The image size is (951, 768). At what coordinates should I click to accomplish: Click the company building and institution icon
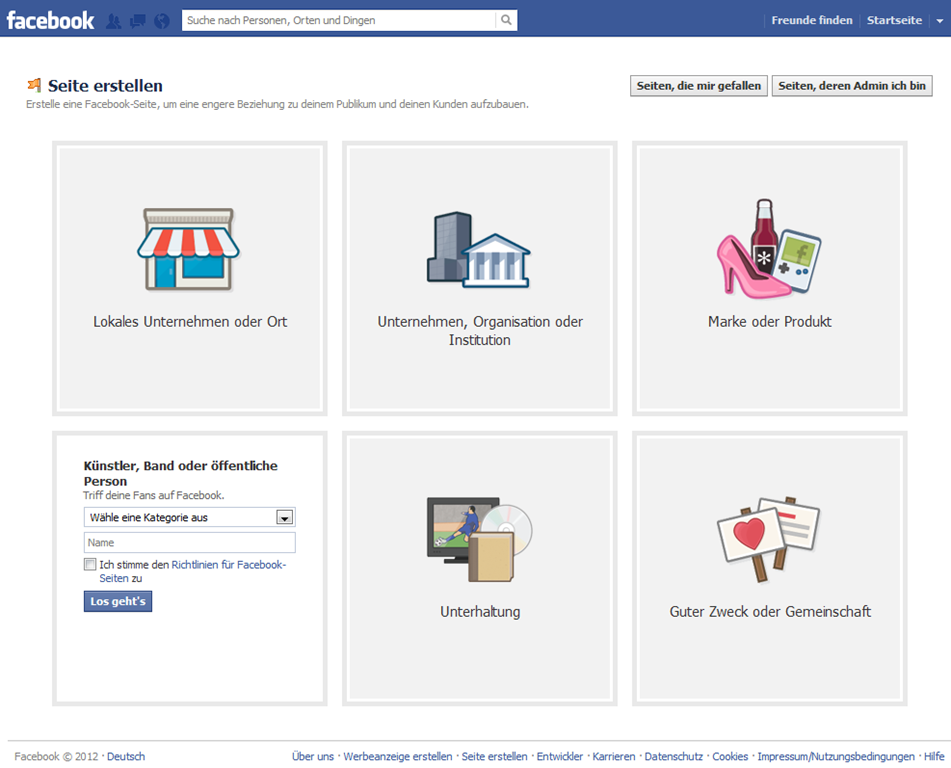[x=479, y=249]
